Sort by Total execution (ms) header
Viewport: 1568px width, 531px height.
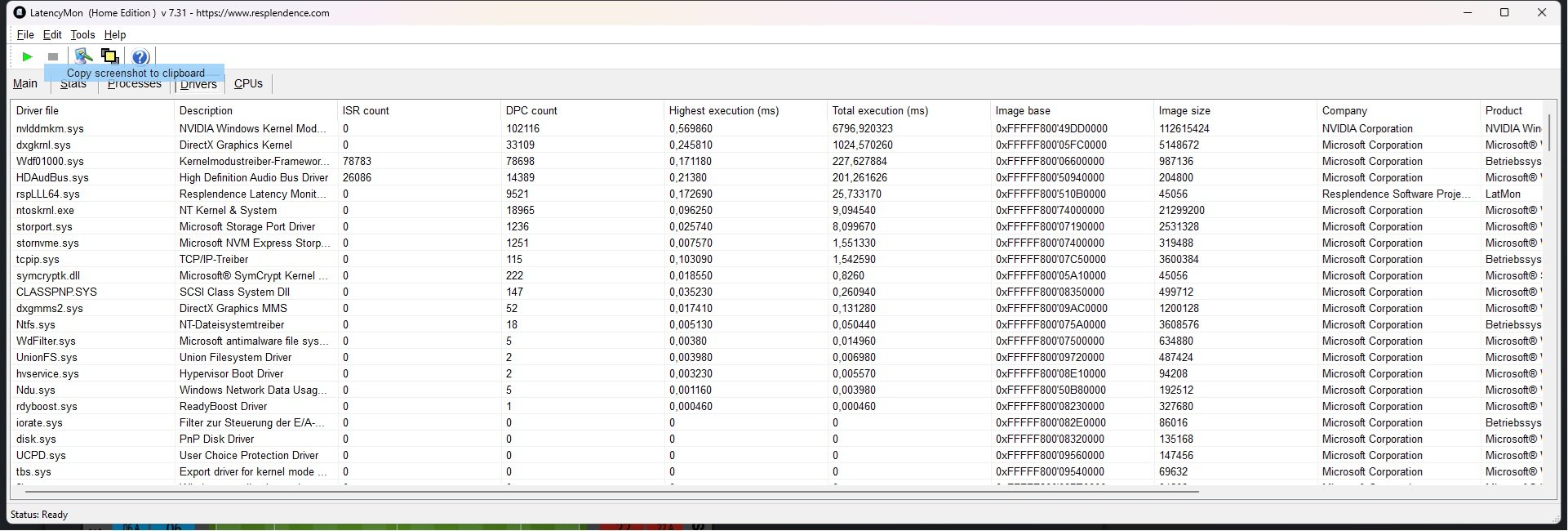tap(908, 110)
